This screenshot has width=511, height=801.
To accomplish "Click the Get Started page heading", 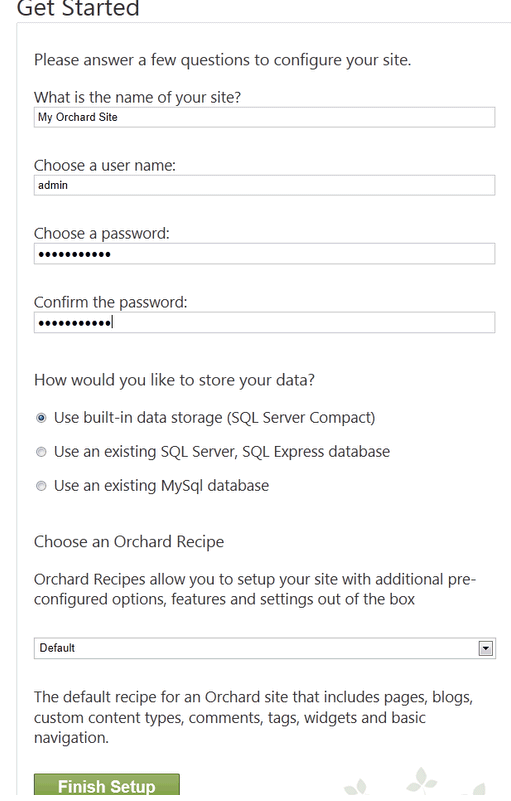I will tap(78, 8).
